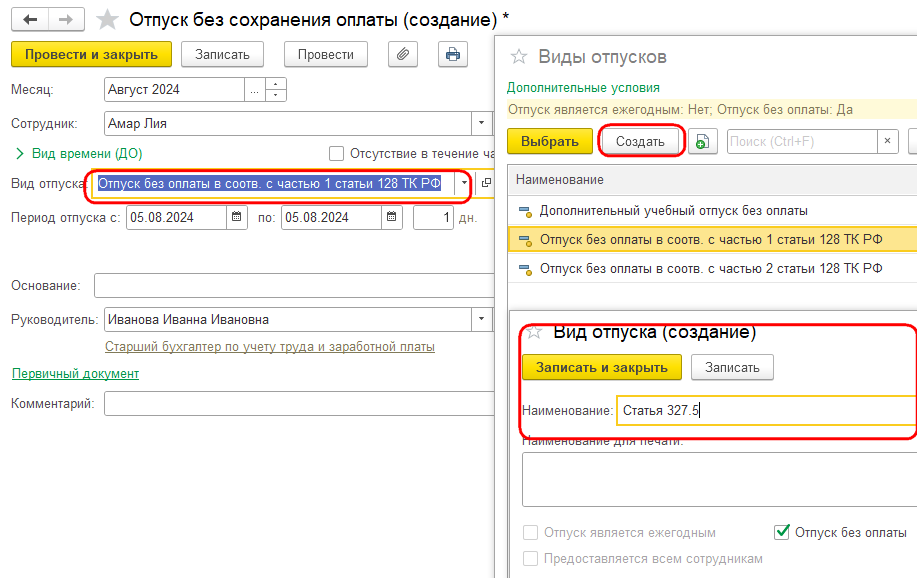Click the Месяц field showing Август 2024
Image resolution: width=917 pixels, height=578 pixels.
(x=174, y=90)
